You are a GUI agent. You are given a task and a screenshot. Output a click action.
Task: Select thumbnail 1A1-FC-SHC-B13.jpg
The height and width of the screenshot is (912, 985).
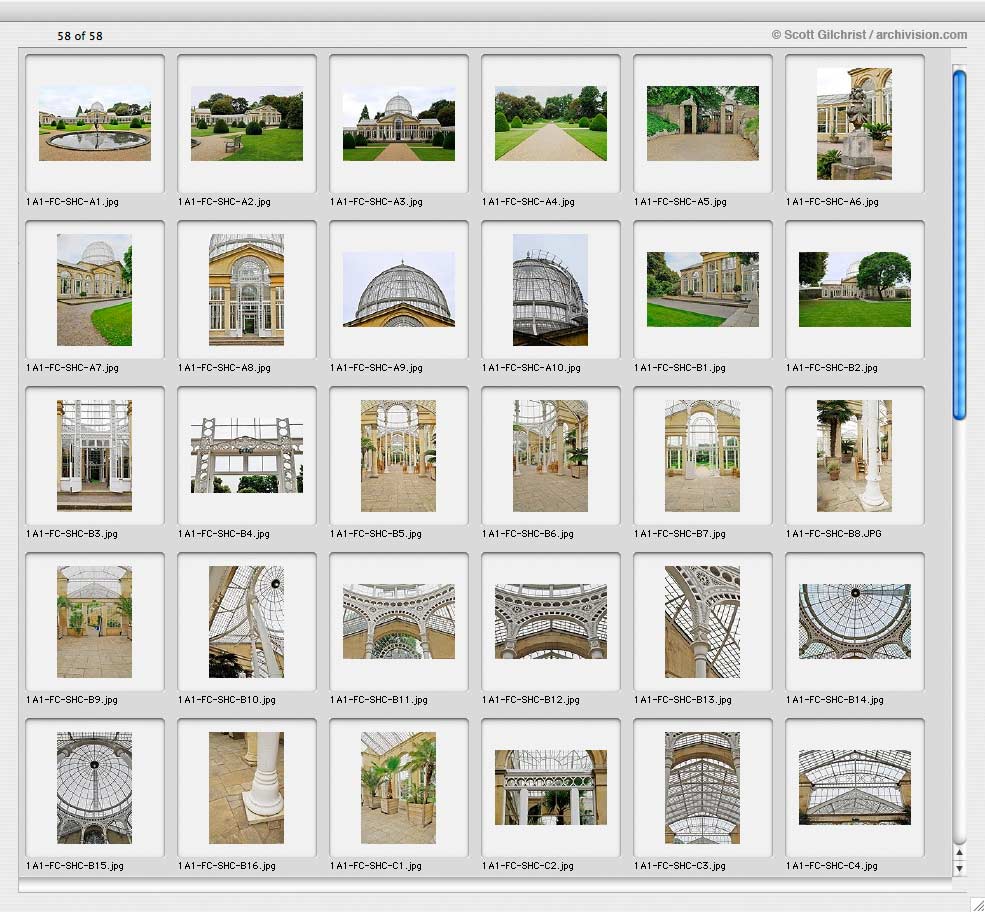702,621
